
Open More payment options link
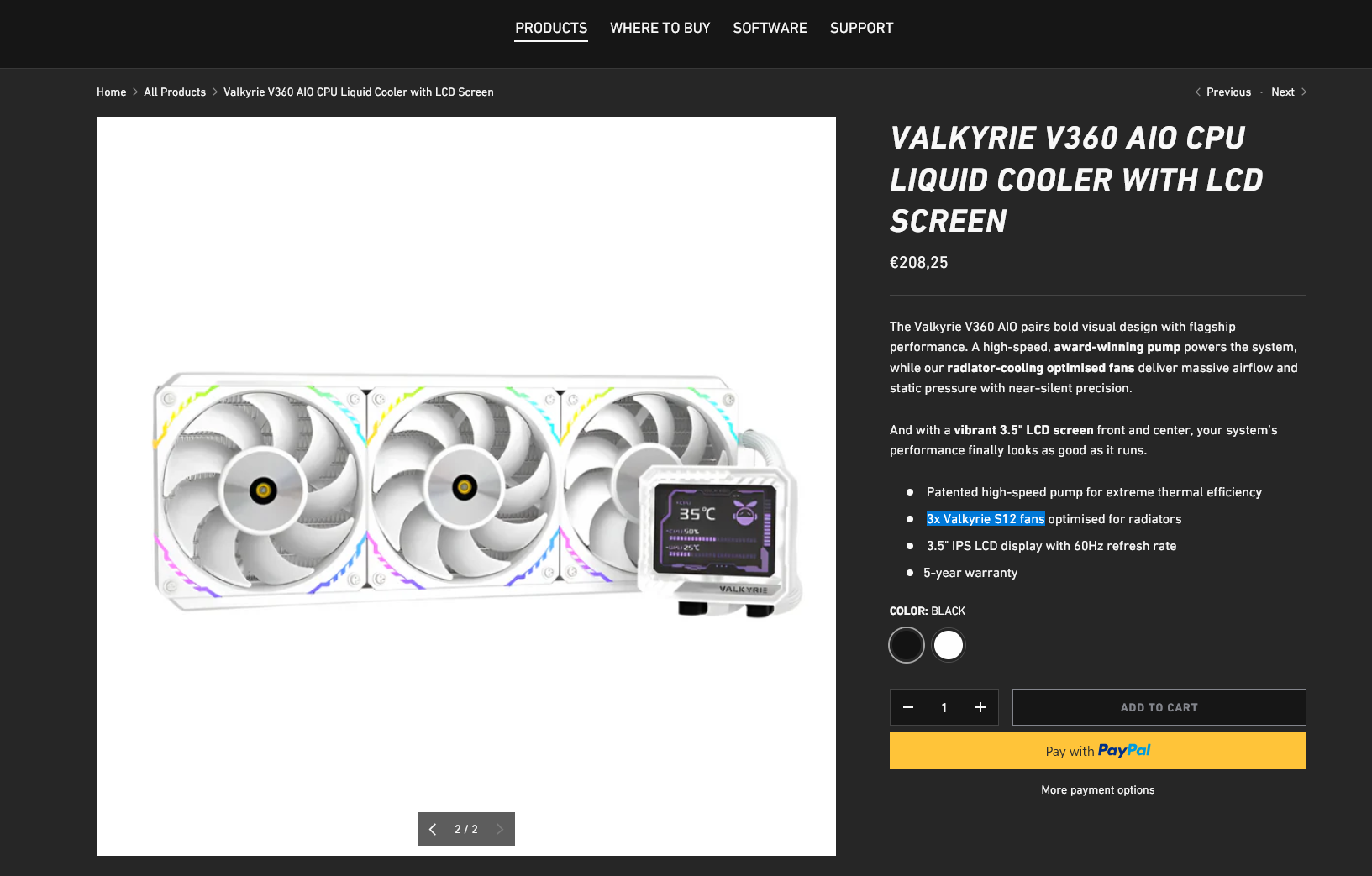[1098, 790]
